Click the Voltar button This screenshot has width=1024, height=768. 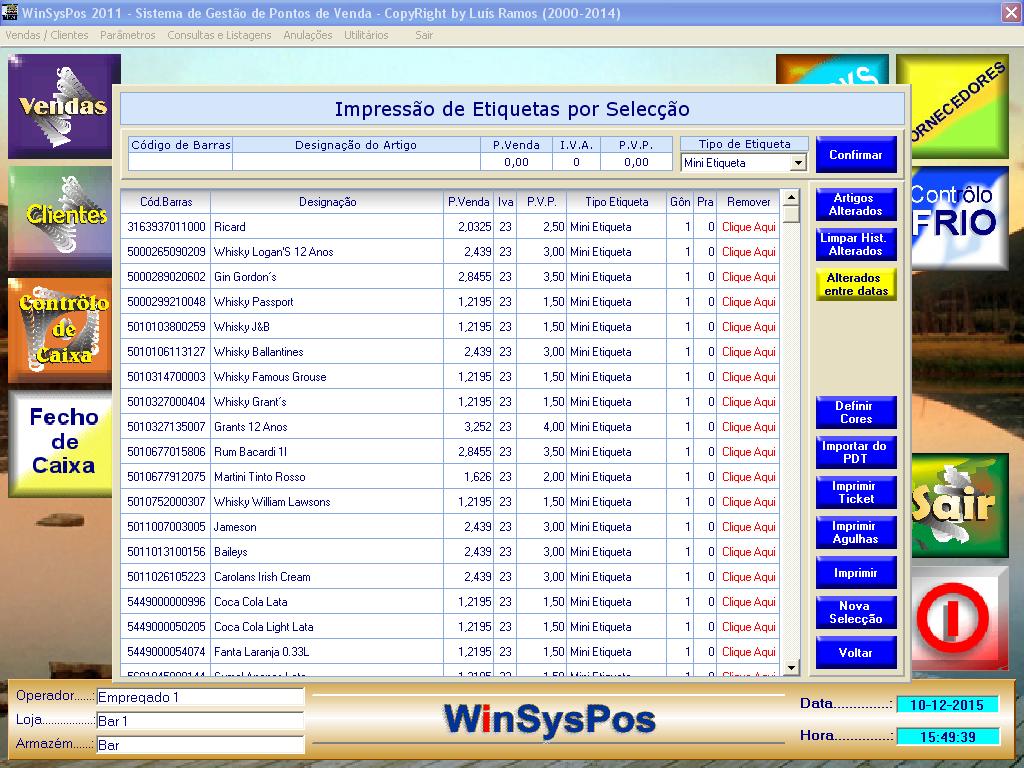pos(855,652)
